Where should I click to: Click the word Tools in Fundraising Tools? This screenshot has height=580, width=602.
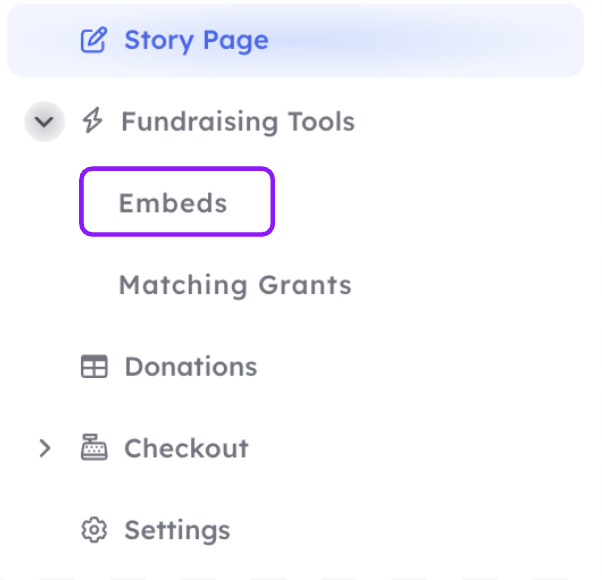321,121
